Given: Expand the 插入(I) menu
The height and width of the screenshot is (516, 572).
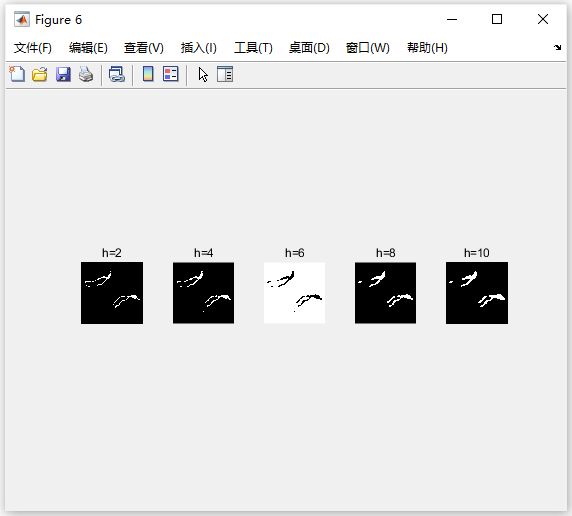Looking at the screenshot, I should click(198, 47).
